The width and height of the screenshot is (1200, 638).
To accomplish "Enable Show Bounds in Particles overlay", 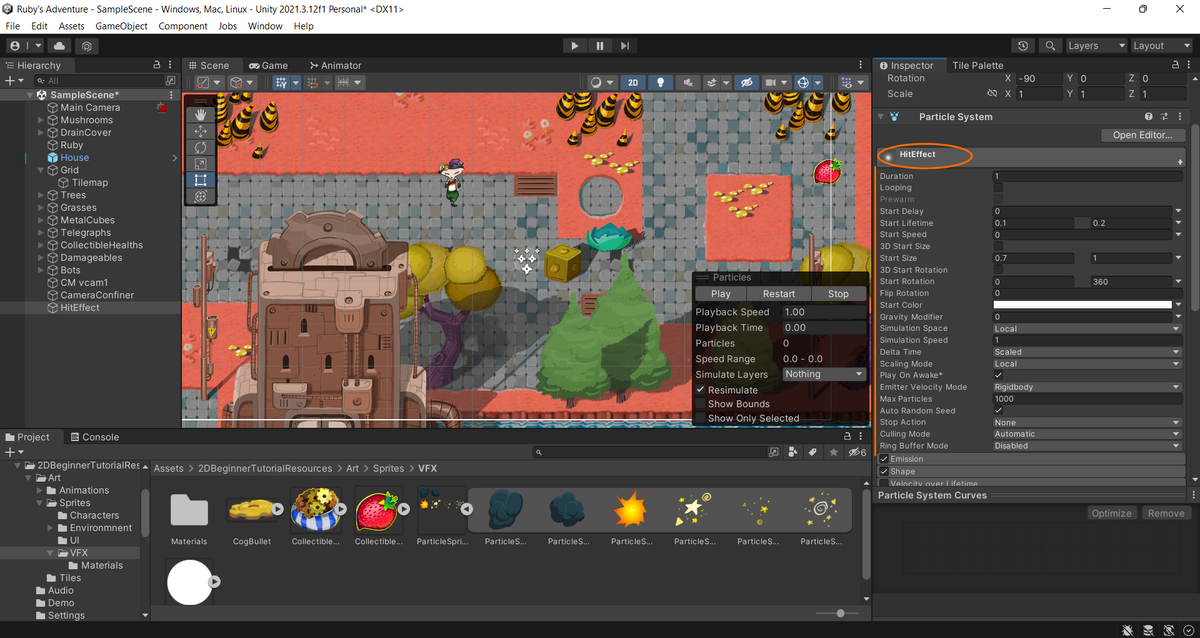I will pyautogui.click(x=701, y=404).
